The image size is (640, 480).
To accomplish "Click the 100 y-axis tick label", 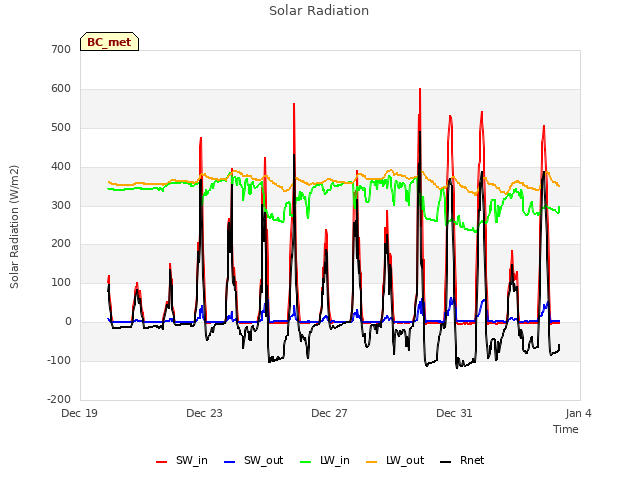I will click(61, 282).
